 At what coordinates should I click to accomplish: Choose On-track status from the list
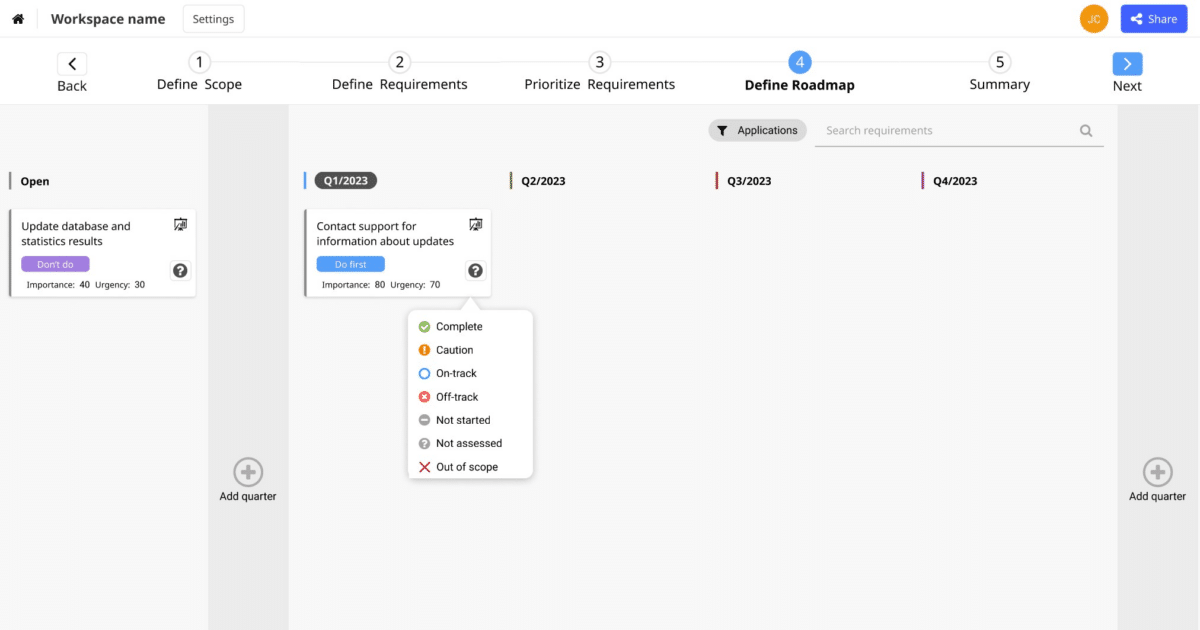coord(456,373)
